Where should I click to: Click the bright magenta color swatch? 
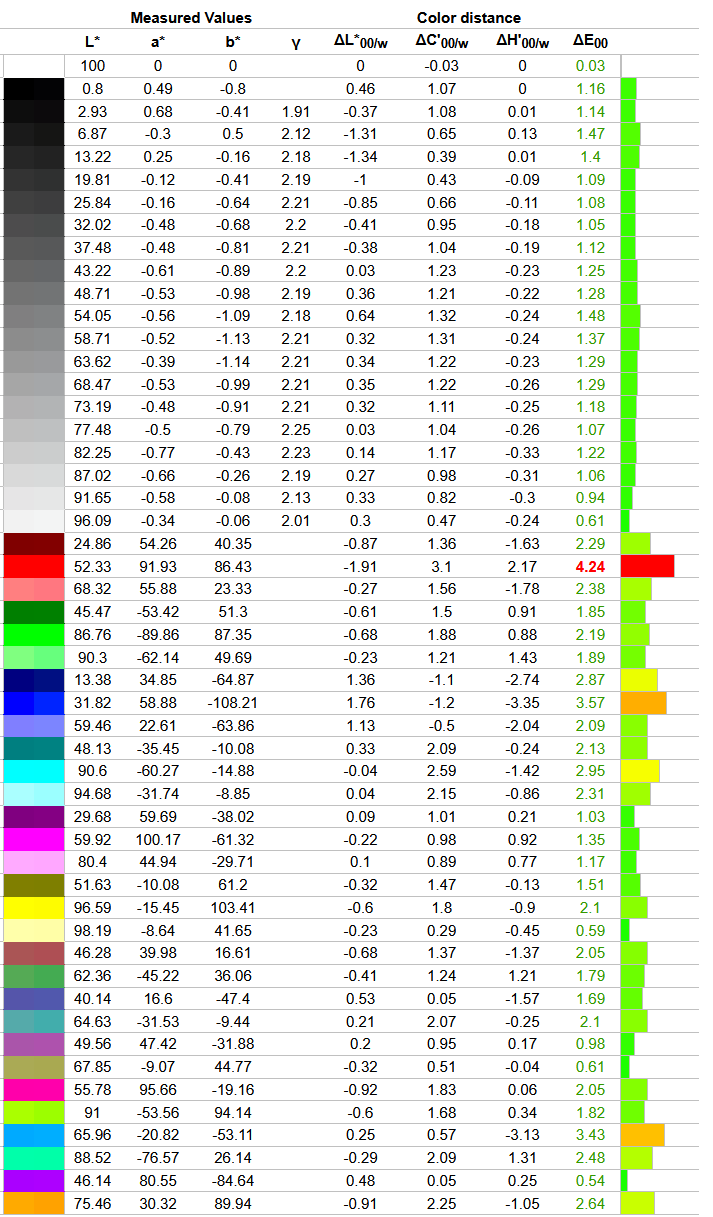click(x=34, y=839)
